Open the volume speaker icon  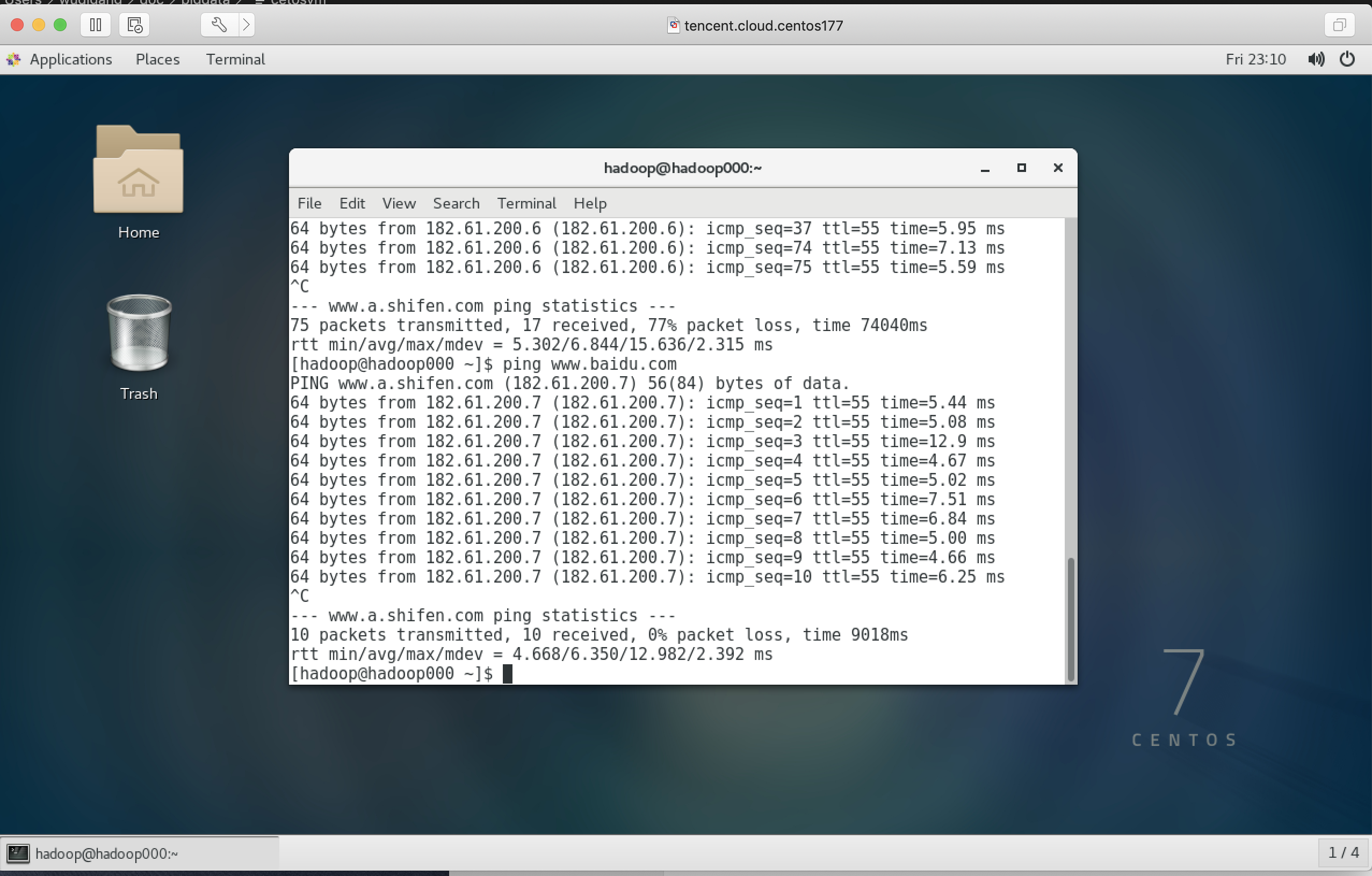point(1316,59)
